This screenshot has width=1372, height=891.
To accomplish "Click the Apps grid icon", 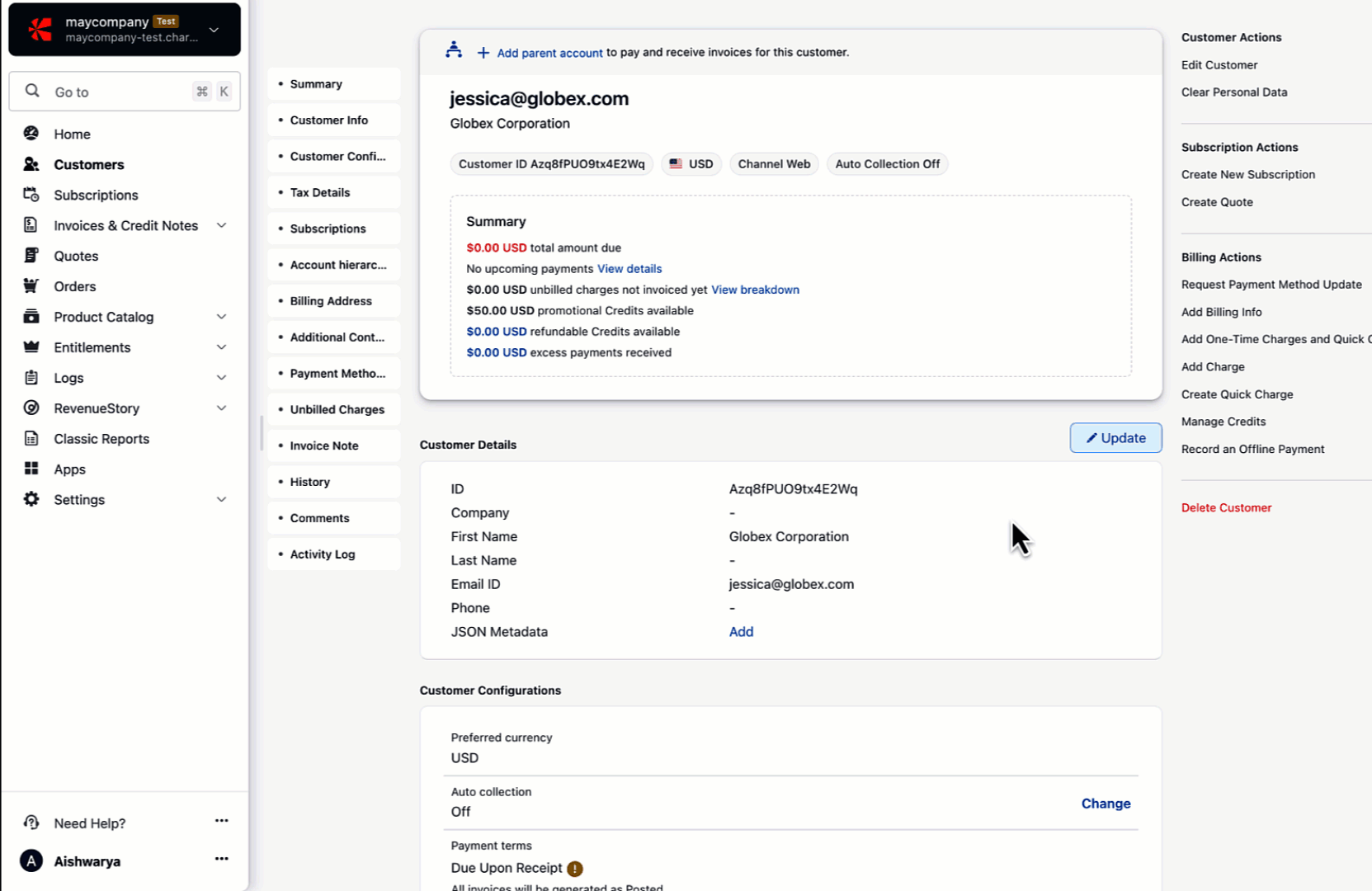I will 31,469.
